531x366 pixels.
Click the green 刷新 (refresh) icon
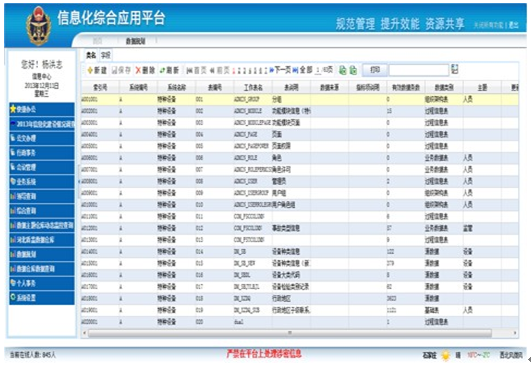[x=163, y=70]
